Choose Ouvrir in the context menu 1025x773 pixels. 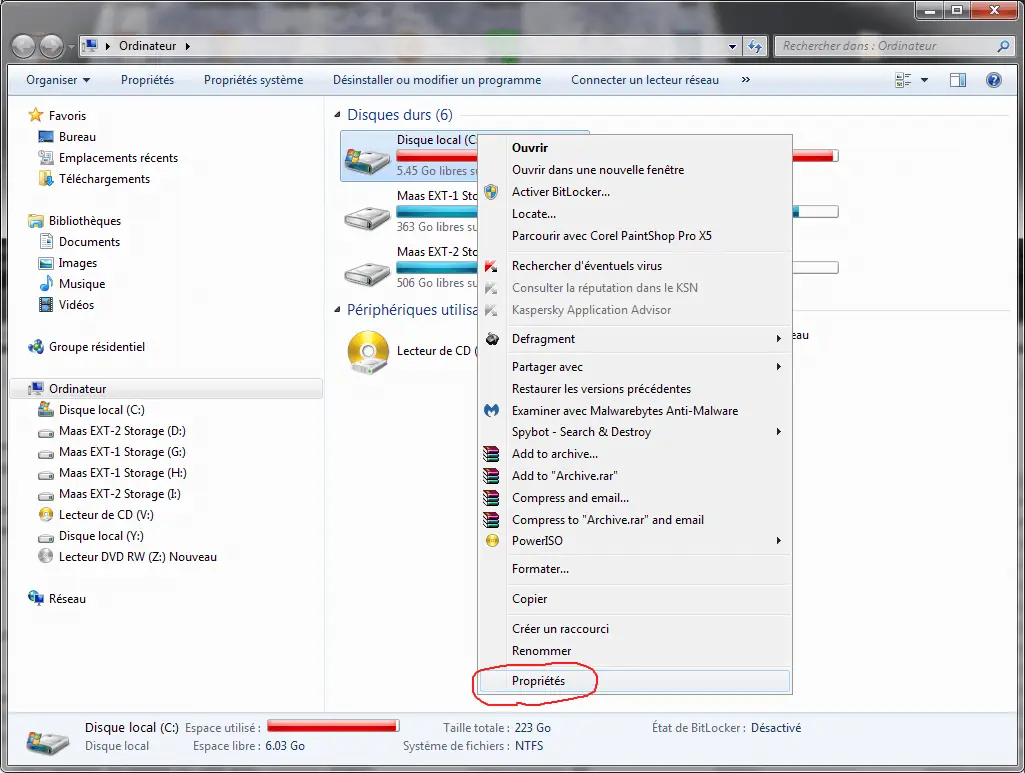pyautogui.click(x=635, y=148)
